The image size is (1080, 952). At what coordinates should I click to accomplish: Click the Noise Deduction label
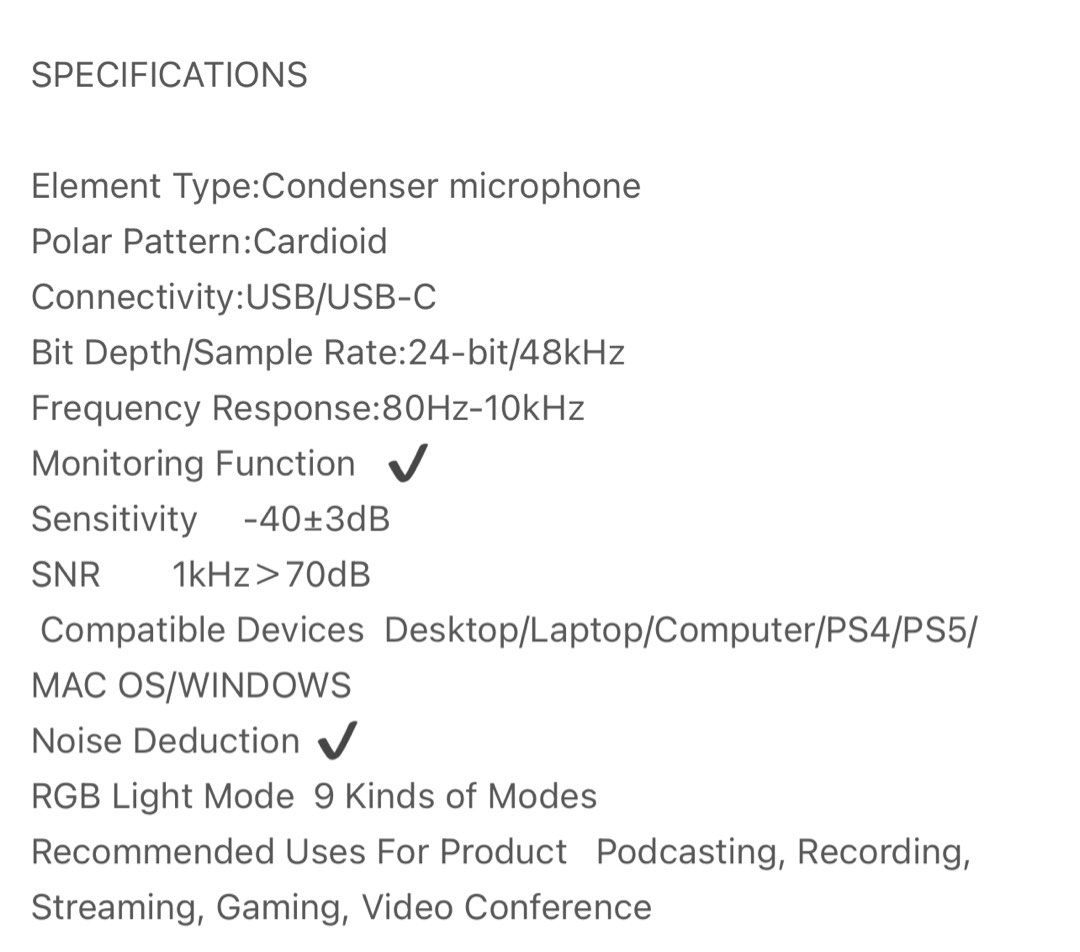[166, 741]
